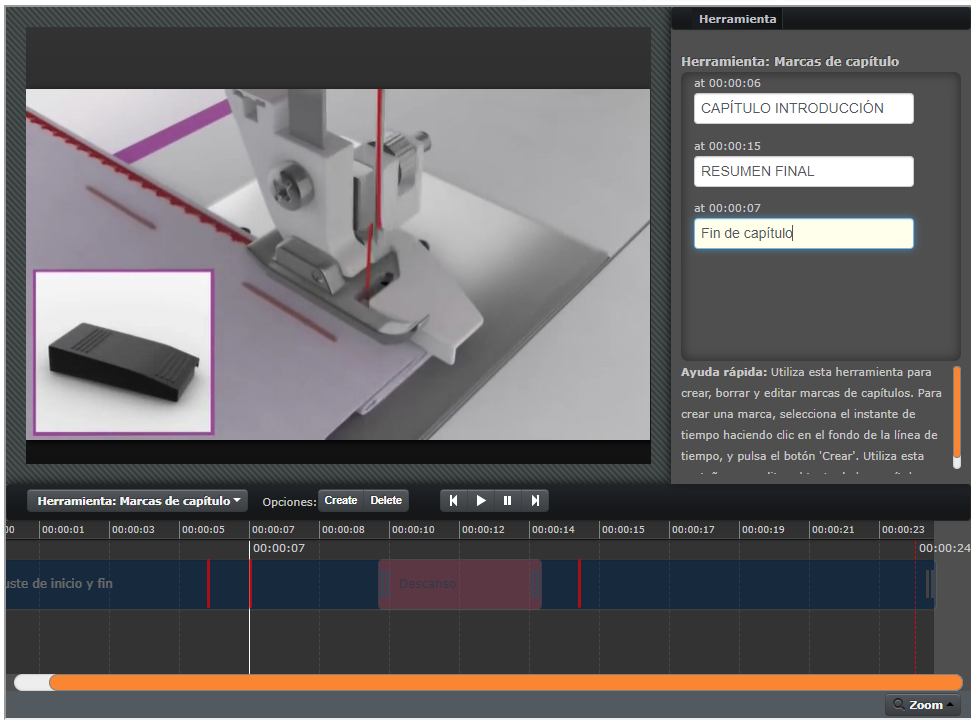Pause the video playback

coord(508,500)
